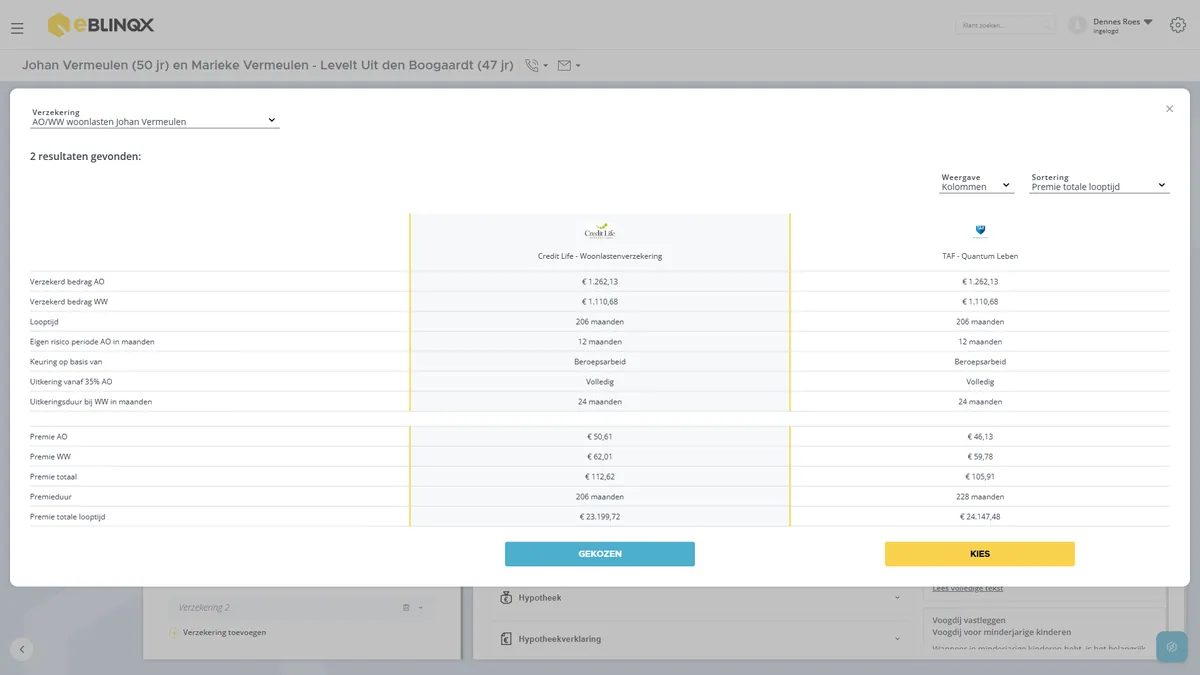1200x675 pixels.
Task: Open the email contact options
Action: (569, 66)
